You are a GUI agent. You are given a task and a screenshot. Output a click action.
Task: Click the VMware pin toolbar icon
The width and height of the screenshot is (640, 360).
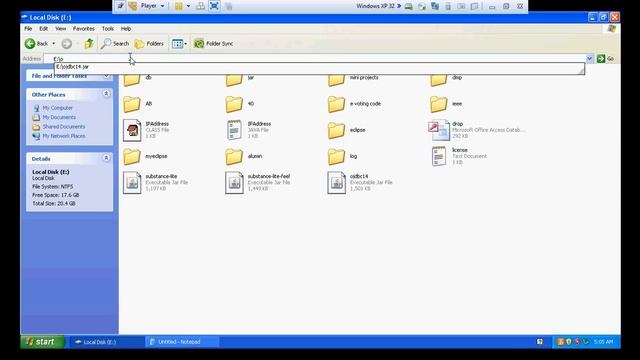pyautogui.click(x=120, y=6)
